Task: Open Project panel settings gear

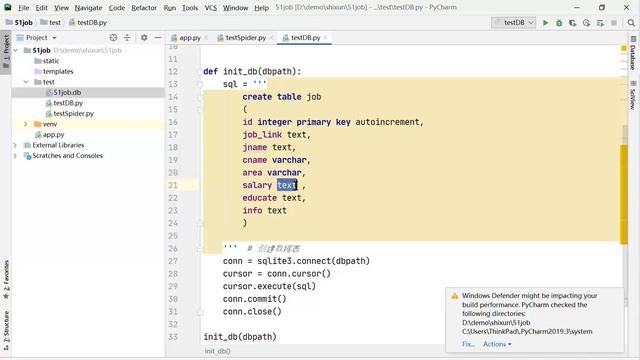Action: click(144, 38)
